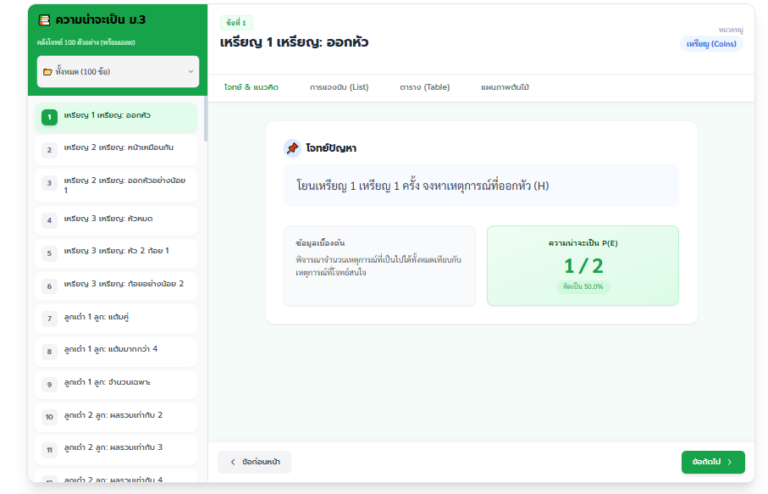Open the ตาราง (Table) tab
This screenshot has height=494, width=768.
(x=425, y=88)
